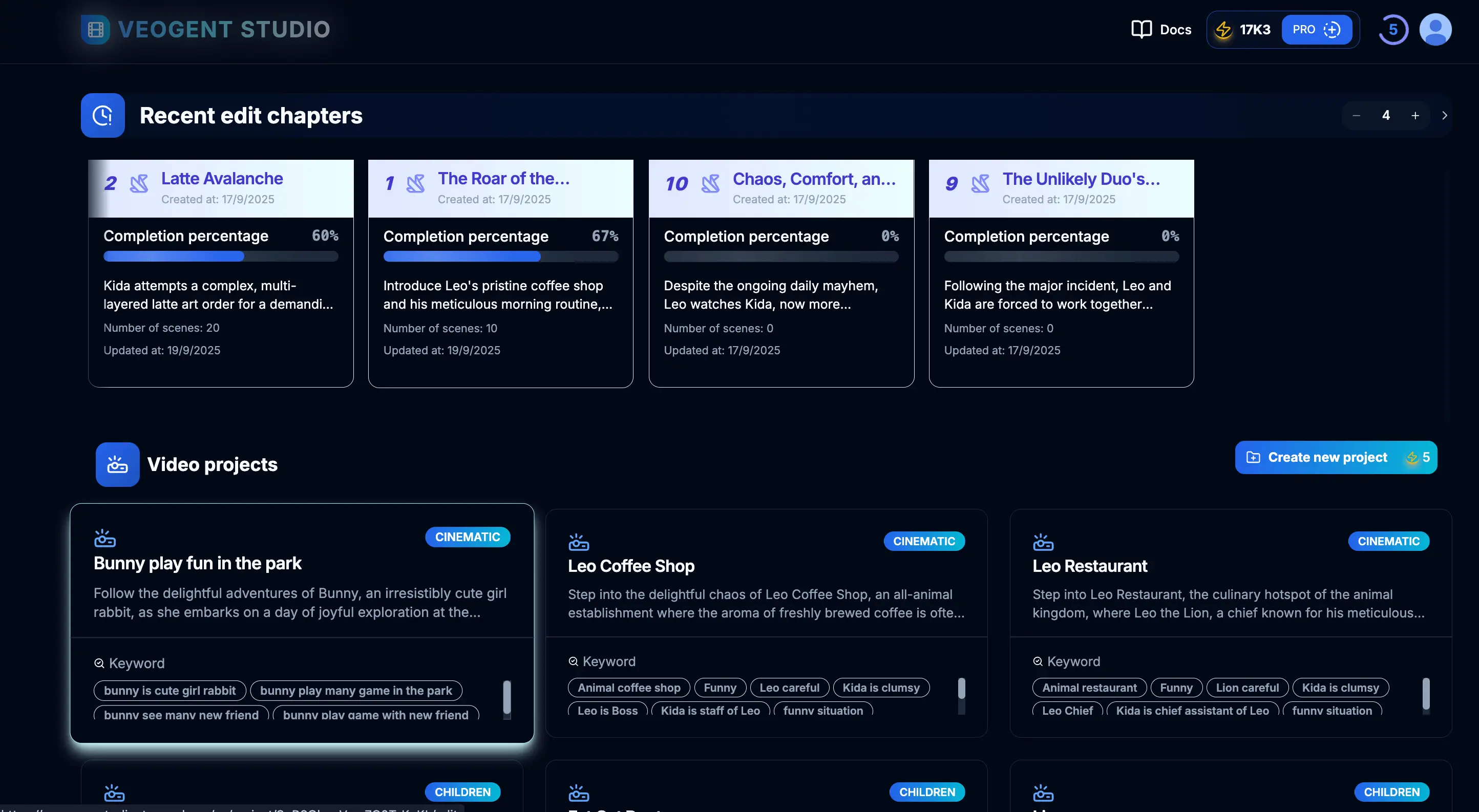
Task: Click CINEMATIC tag on Bunny play fun card
Action: click(468, 537)
